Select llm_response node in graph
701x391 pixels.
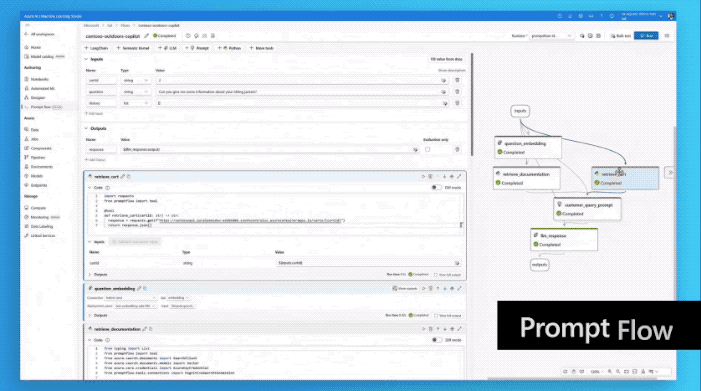pos(564,240)
